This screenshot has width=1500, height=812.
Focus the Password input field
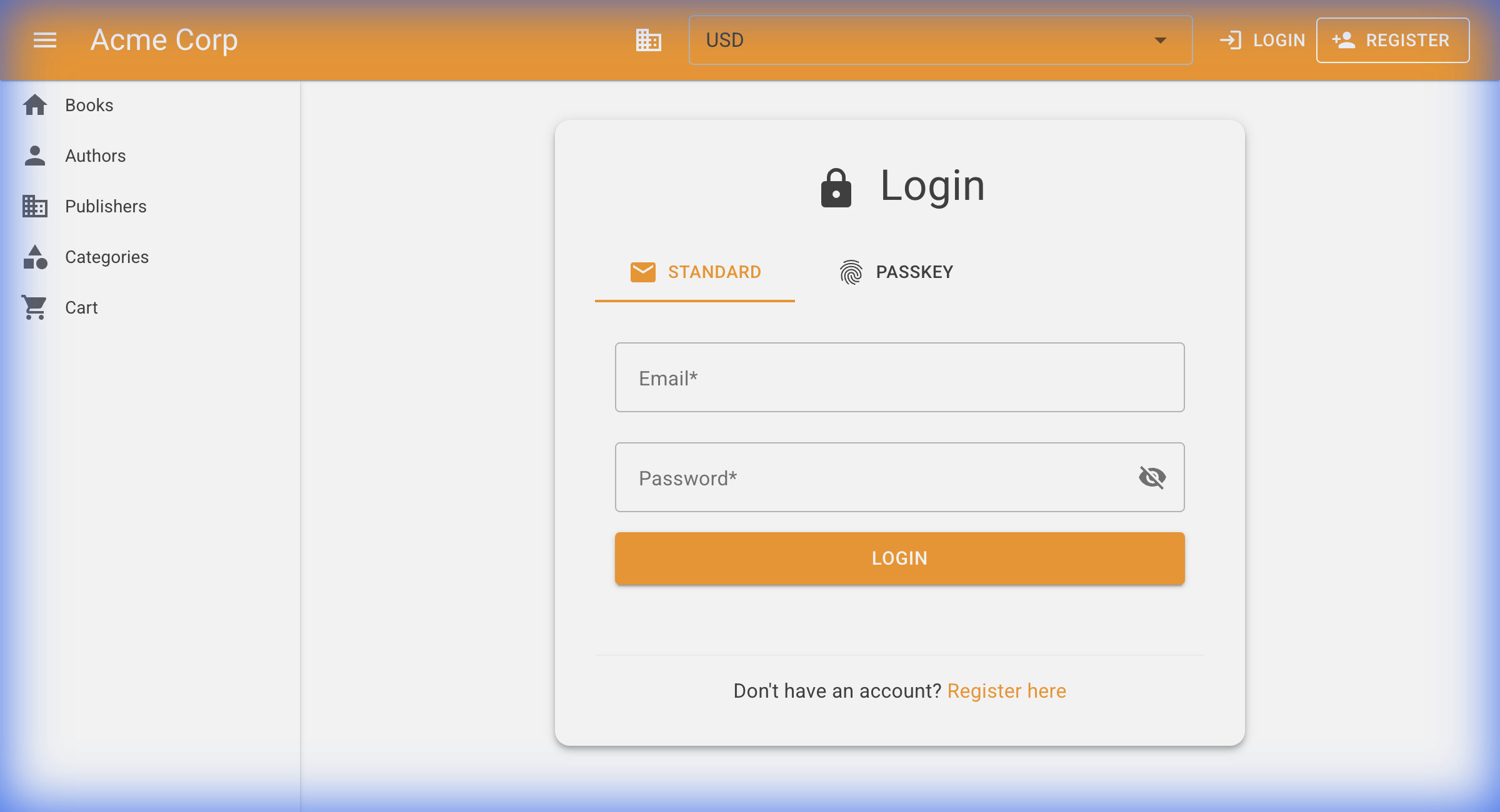[x=875, y=478]
